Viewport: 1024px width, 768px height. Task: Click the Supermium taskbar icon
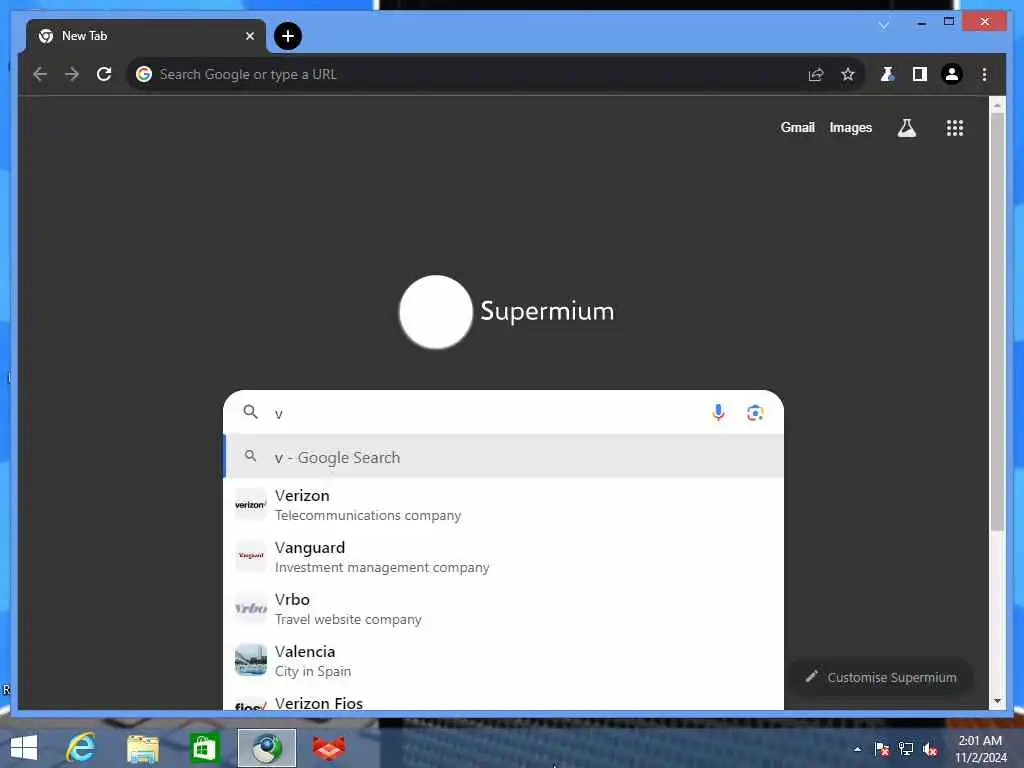tap(266, 748)
